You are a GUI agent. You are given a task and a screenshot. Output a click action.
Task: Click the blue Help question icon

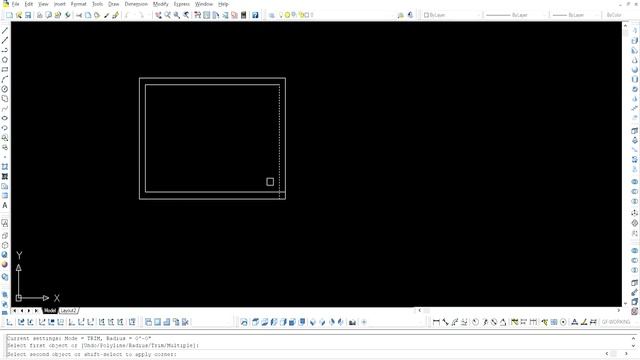click(x=255, y=15)
